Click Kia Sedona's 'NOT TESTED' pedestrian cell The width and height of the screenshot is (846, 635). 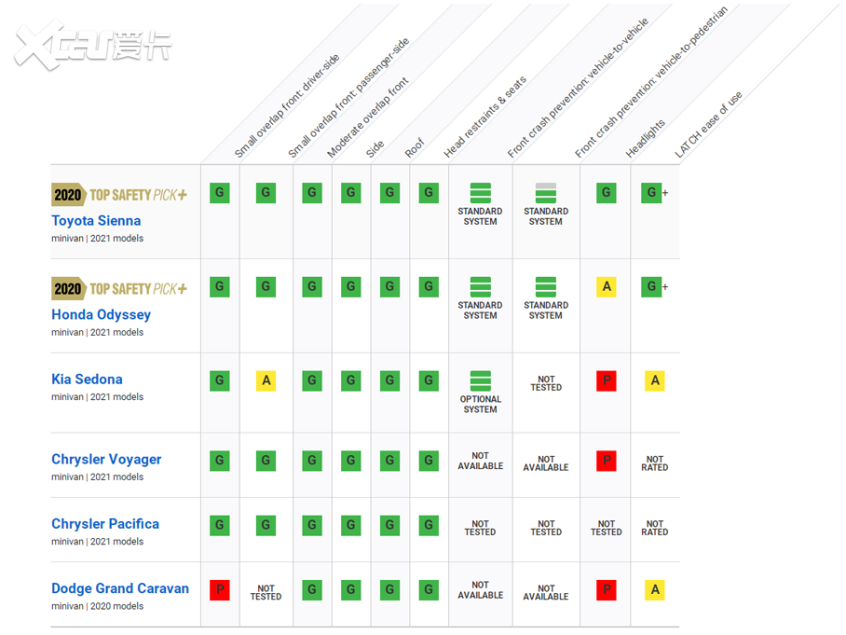546,384
